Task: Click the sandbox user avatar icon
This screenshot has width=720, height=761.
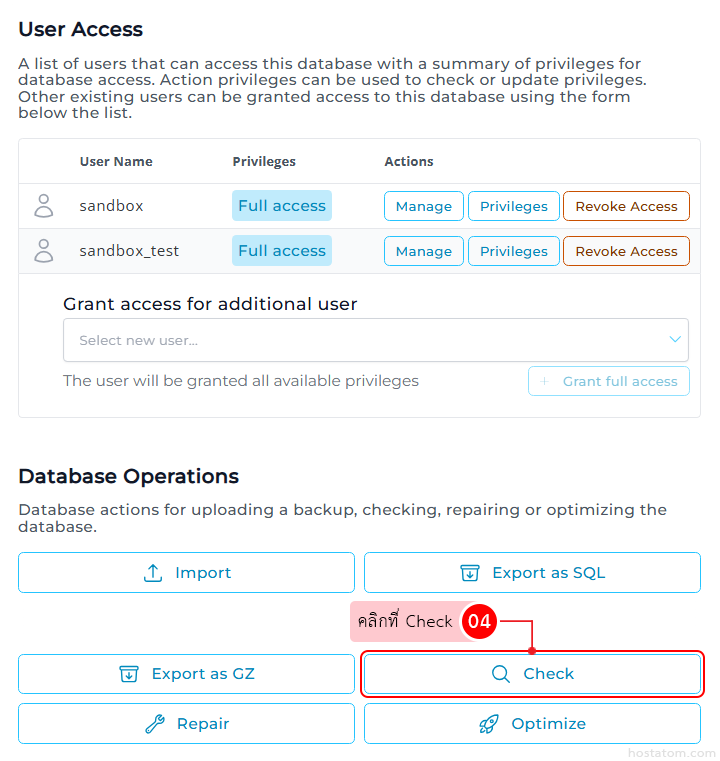Action: (x=44, y=206)
